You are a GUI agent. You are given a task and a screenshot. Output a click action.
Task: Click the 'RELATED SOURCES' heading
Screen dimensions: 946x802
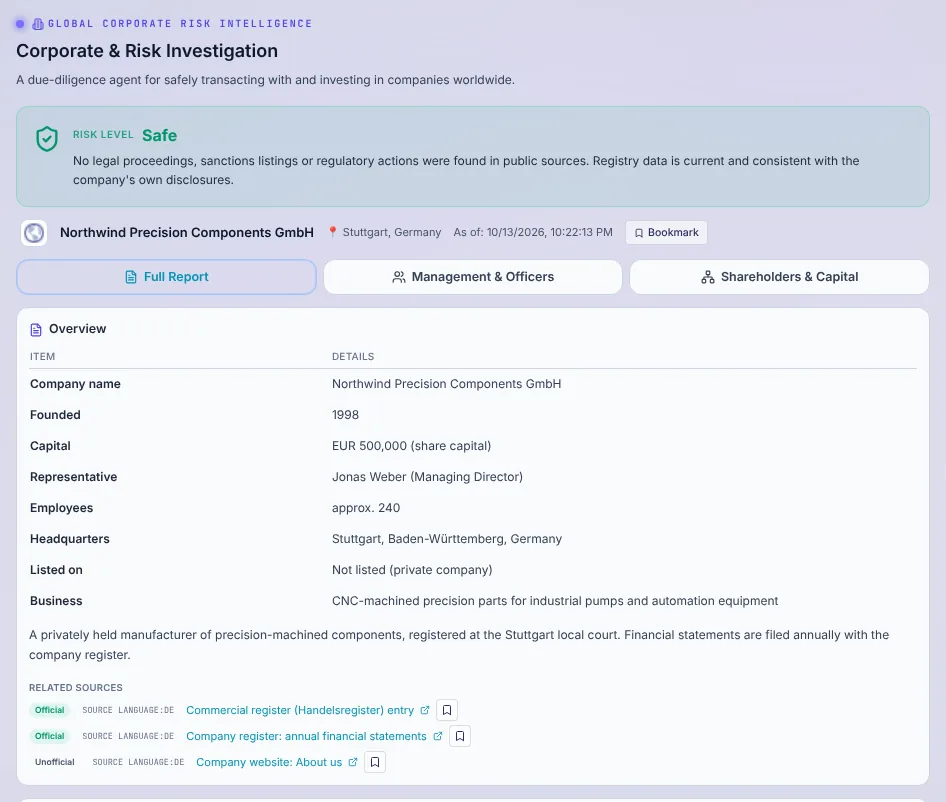click(x=76, y=688)
